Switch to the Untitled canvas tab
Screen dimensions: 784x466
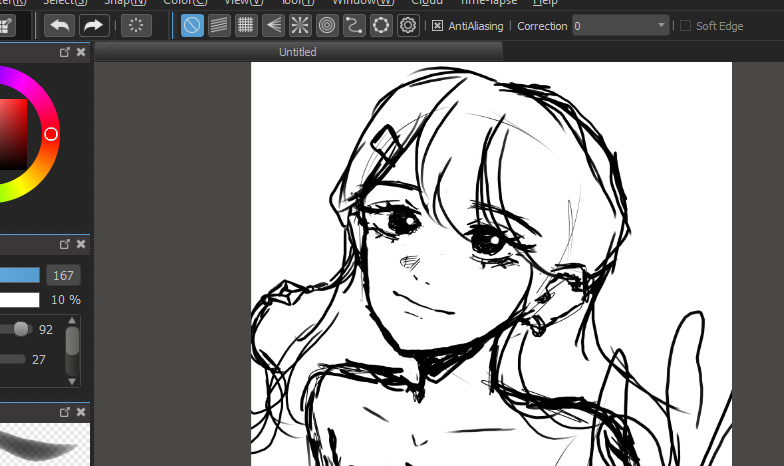(x=298, y=52)
